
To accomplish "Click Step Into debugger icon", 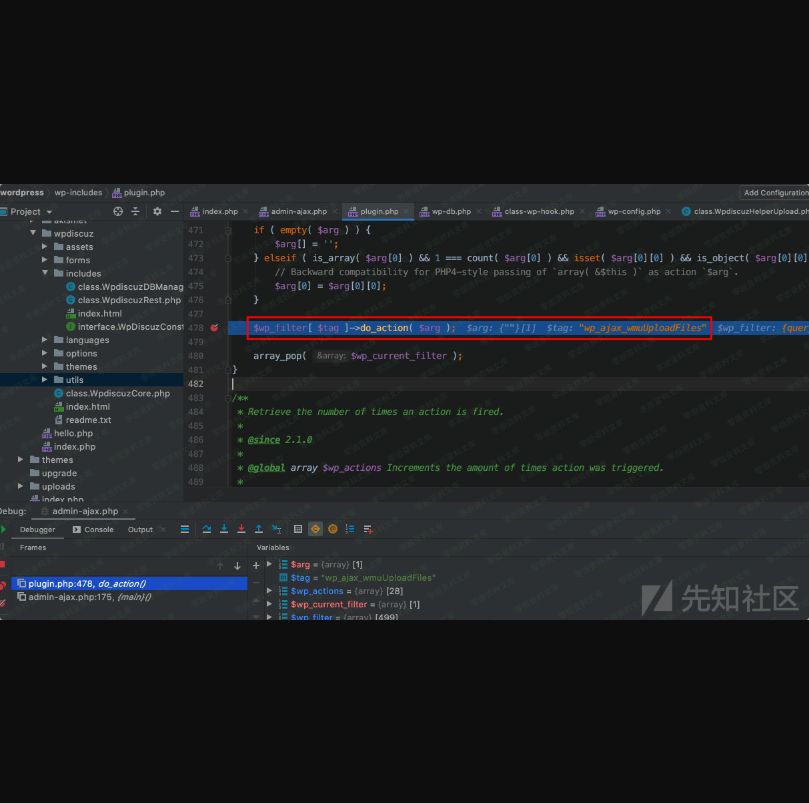I will click(224, 529).
